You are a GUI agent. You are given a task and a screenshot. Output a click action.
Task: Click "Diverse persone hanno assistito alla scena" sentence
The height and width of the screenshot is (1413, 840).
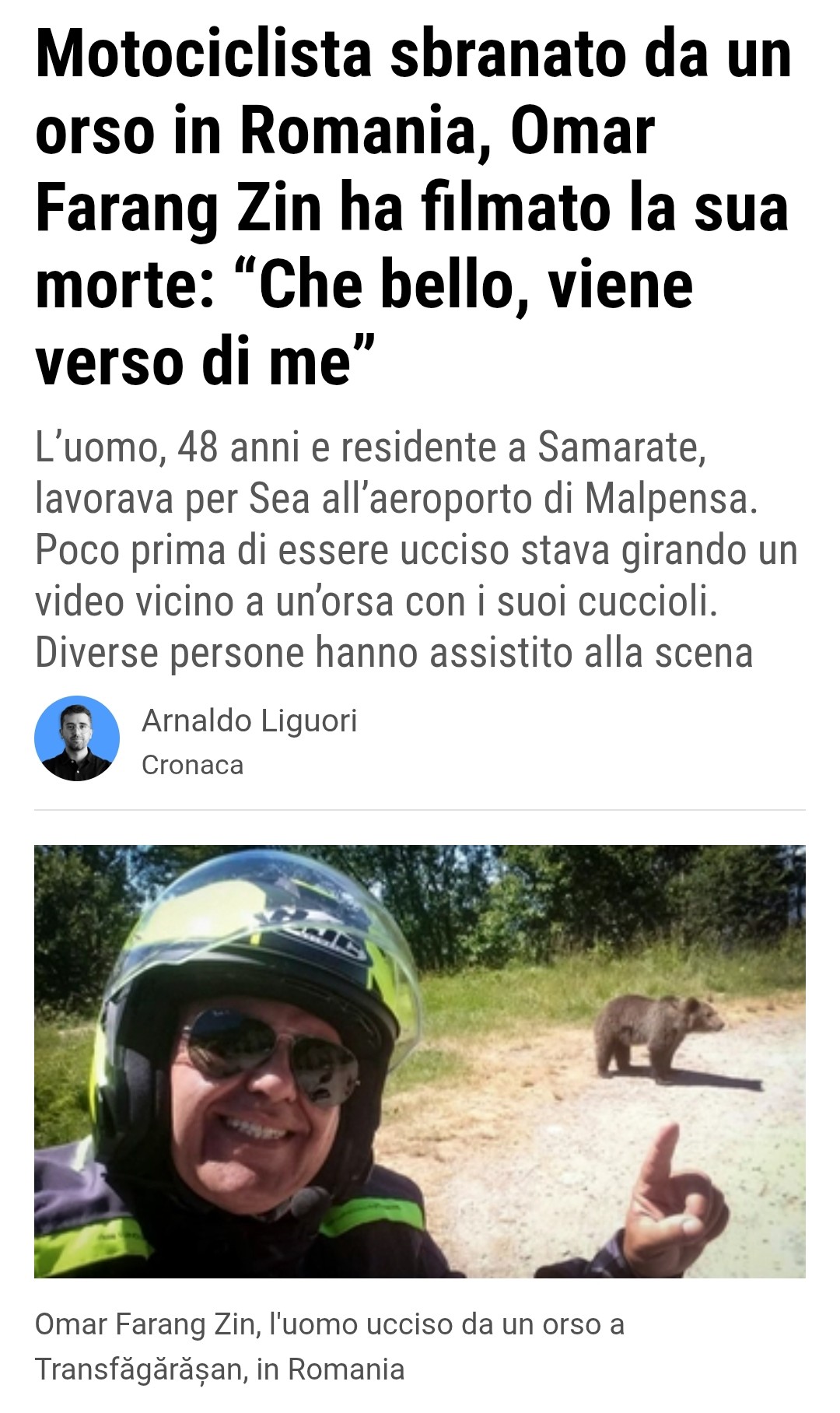[394, 652]
